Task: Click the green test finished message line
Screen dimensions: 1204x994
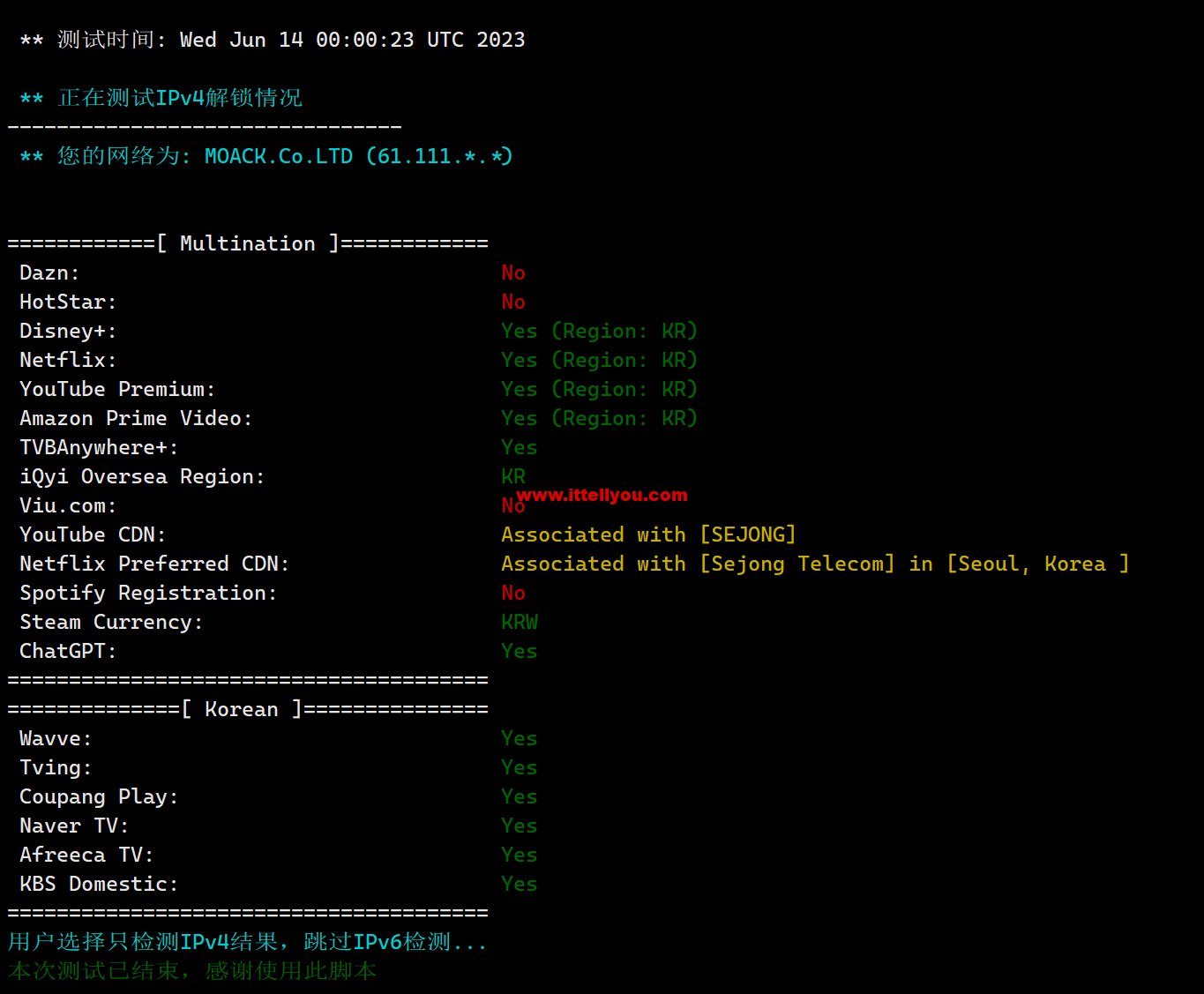Action: click(192, 971)
